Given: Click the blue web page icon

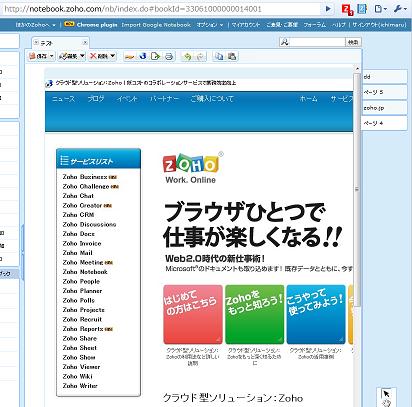Looking at the screenshot, I should [x=143, y=56].
